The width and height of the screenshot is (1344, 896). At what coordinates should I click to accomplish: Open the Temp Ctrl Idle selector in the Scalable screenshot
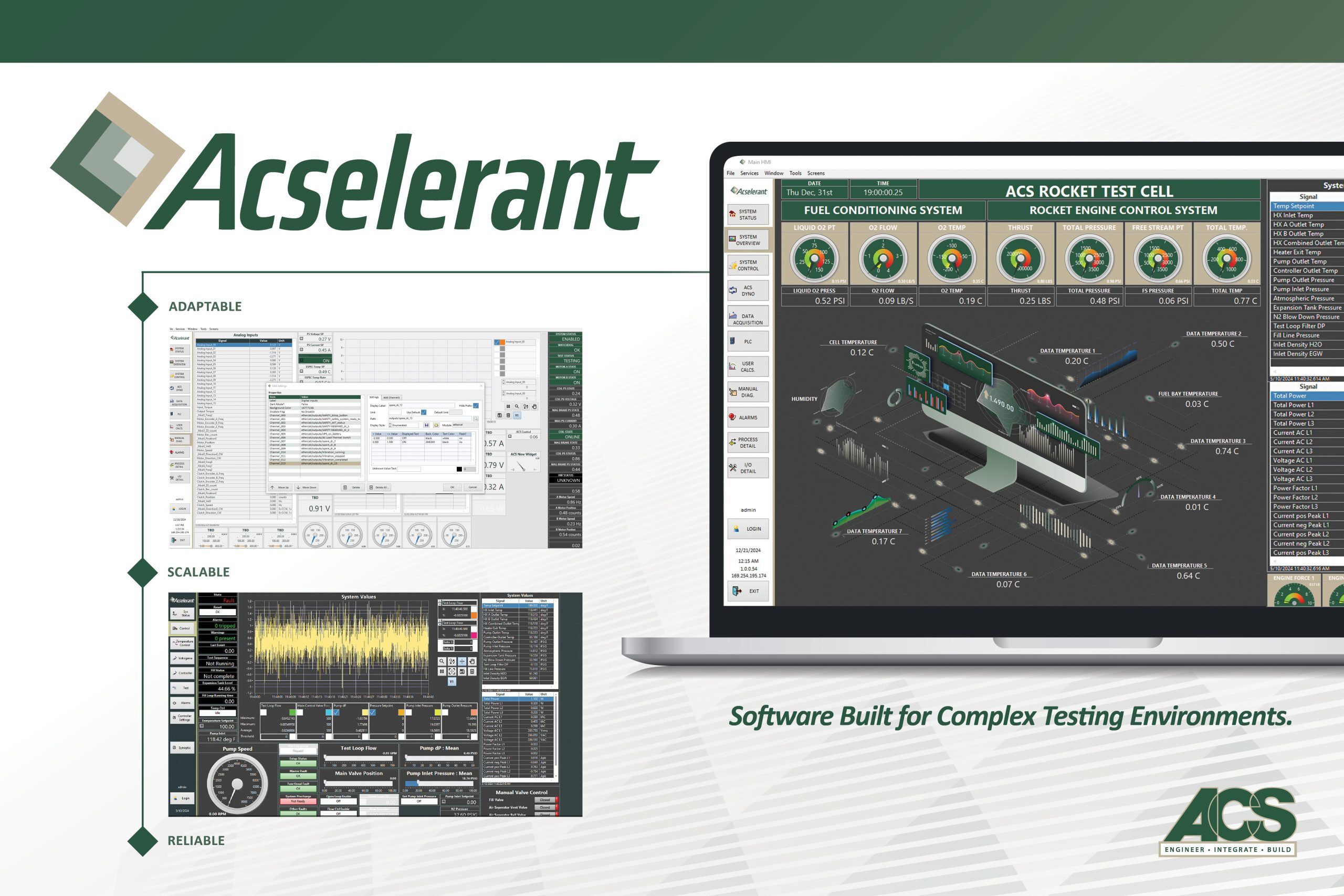pyautogui.click(x=218, y=713)
